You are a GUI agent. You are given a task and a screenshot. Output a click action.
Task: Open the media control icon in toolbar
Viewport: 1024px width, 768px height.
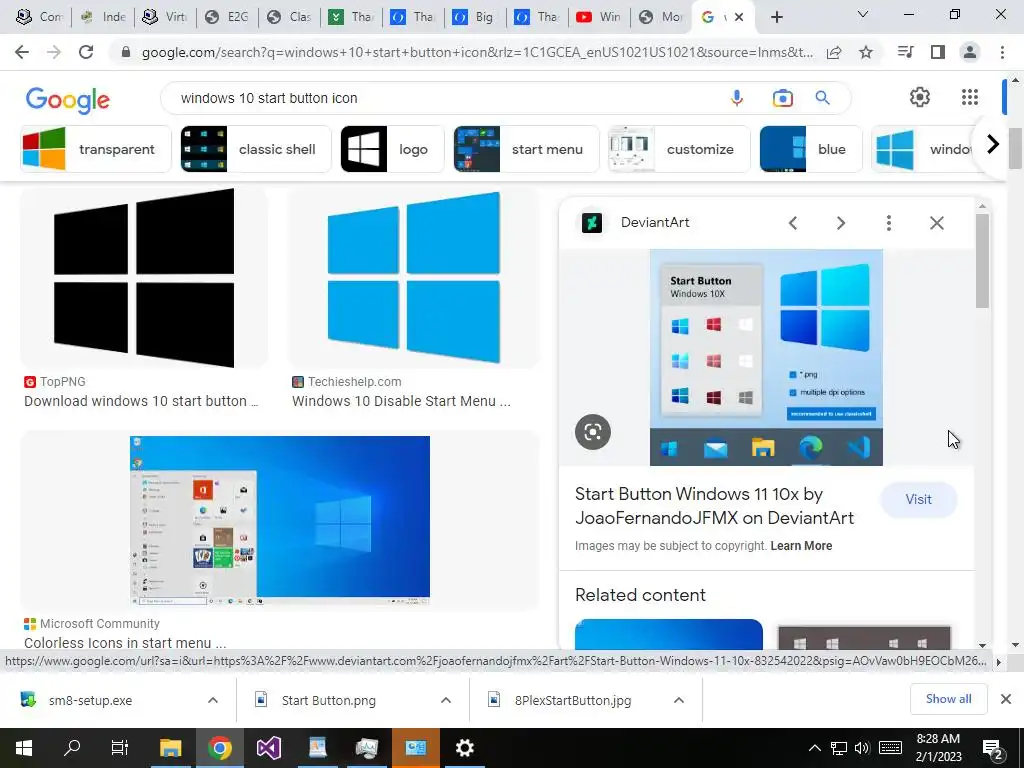(905, 52)
